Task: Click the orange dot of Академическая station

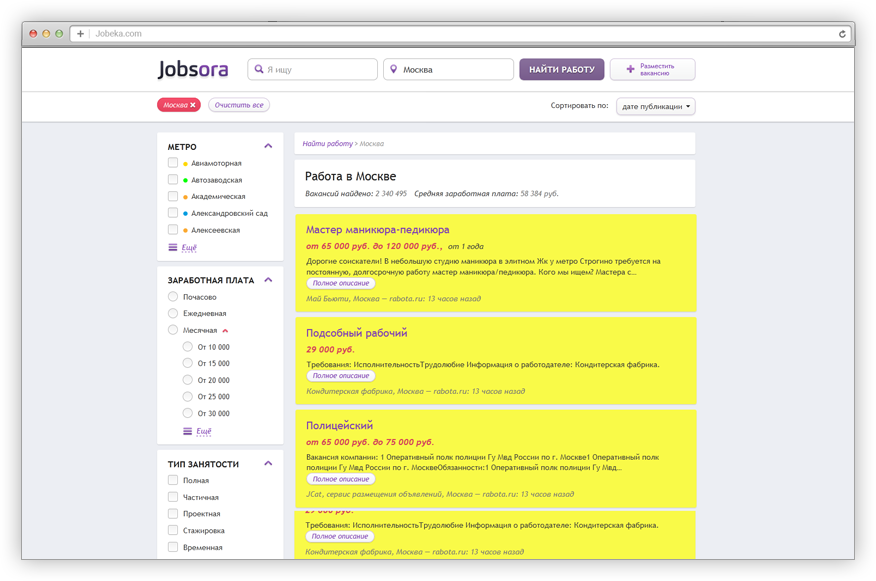Action: click(x=185, y=197)
